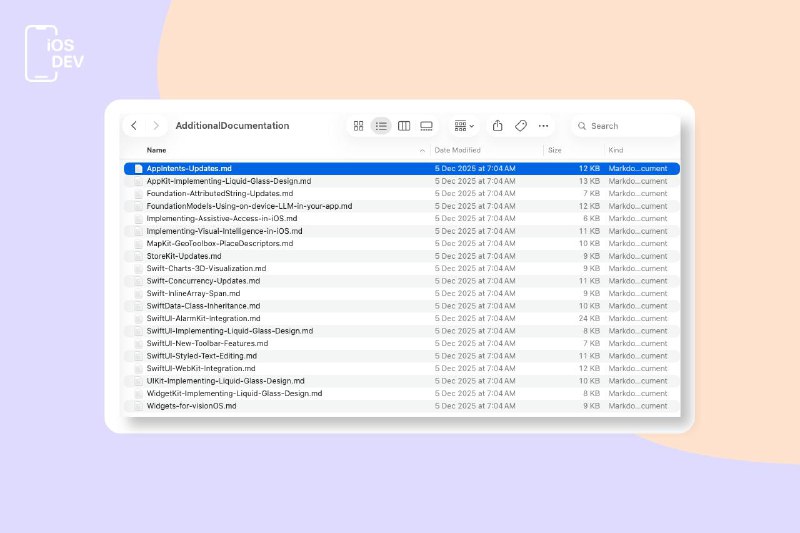This screenshot has width=800, height=533.
Task: Click the Kind column header
Action: tap(616, 150)
